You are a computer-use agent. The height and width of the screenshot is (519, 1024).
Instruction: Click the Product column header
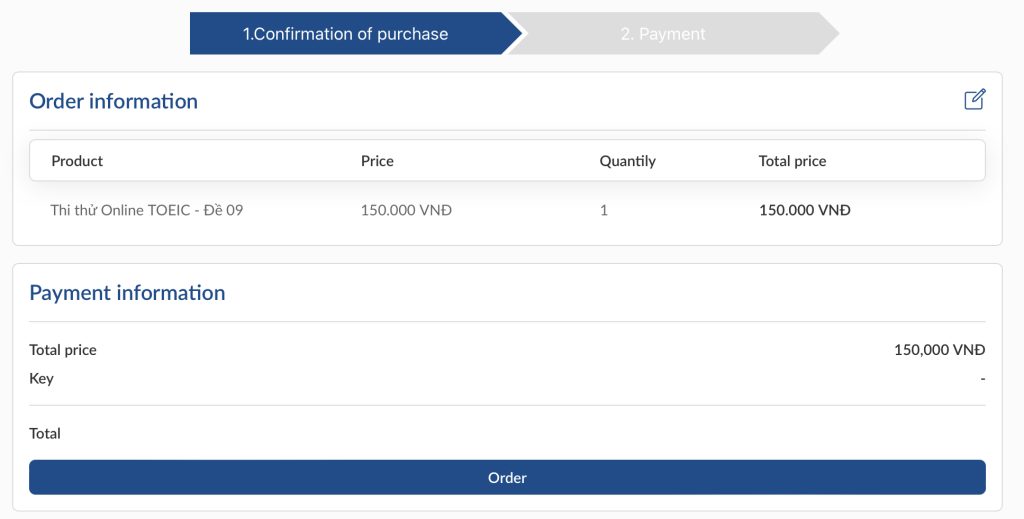pos(77,161)
